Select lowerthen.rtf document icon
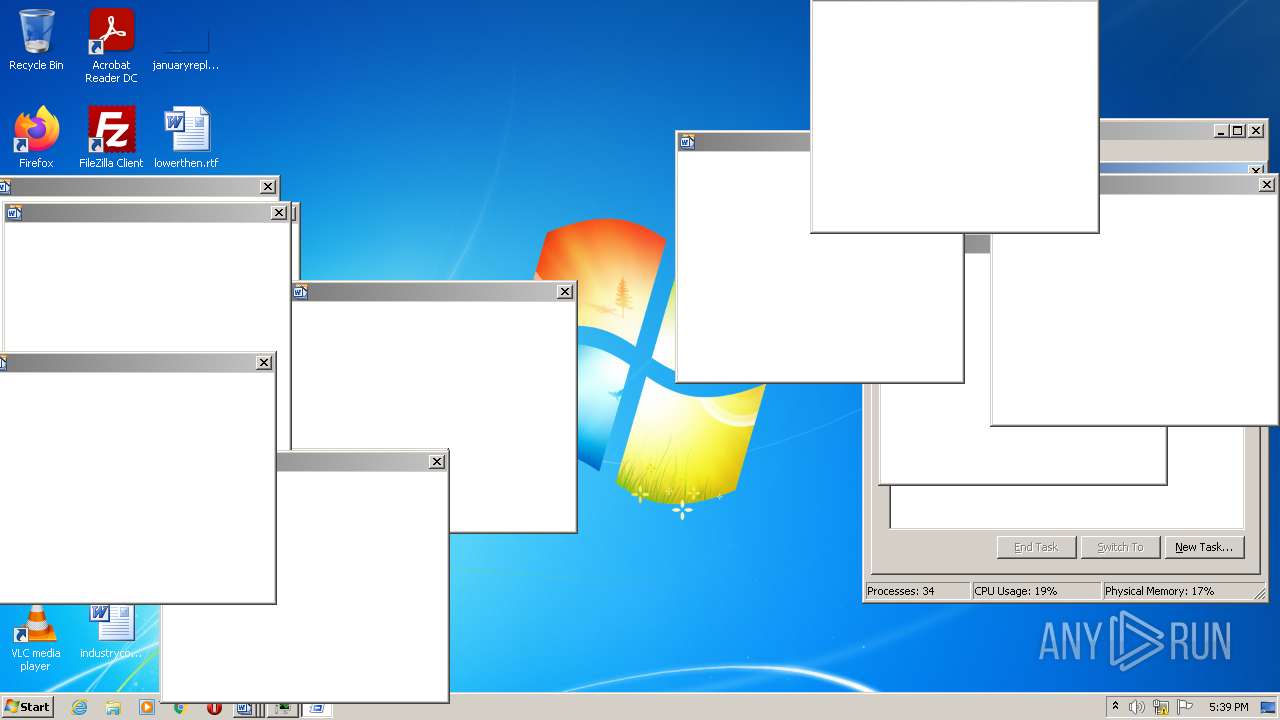The width and height of the screenshot is (1280, 720). (x=186, y=137)
